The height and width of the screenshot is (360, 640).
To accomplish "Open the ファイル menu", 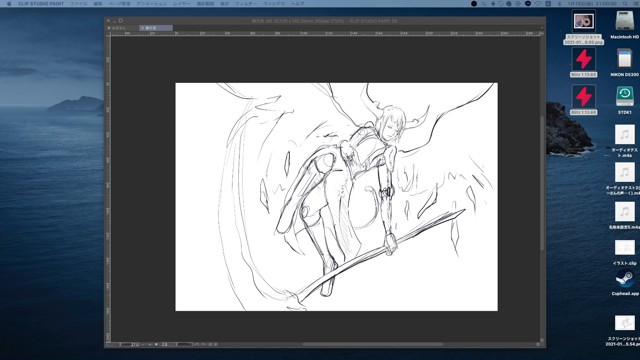I will coord(79,4).
